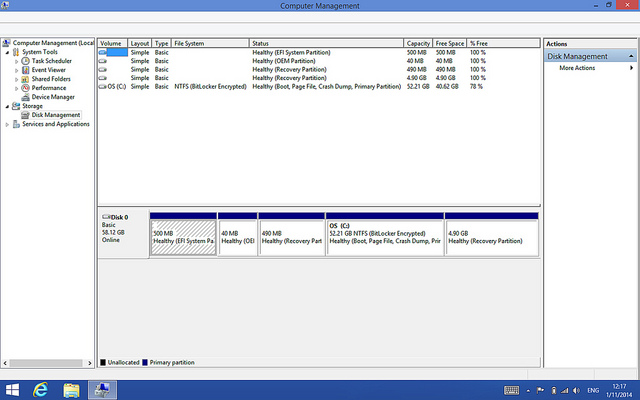Click the network signal tray icon
The image size is (640, 400).
(x=565, y=390)
